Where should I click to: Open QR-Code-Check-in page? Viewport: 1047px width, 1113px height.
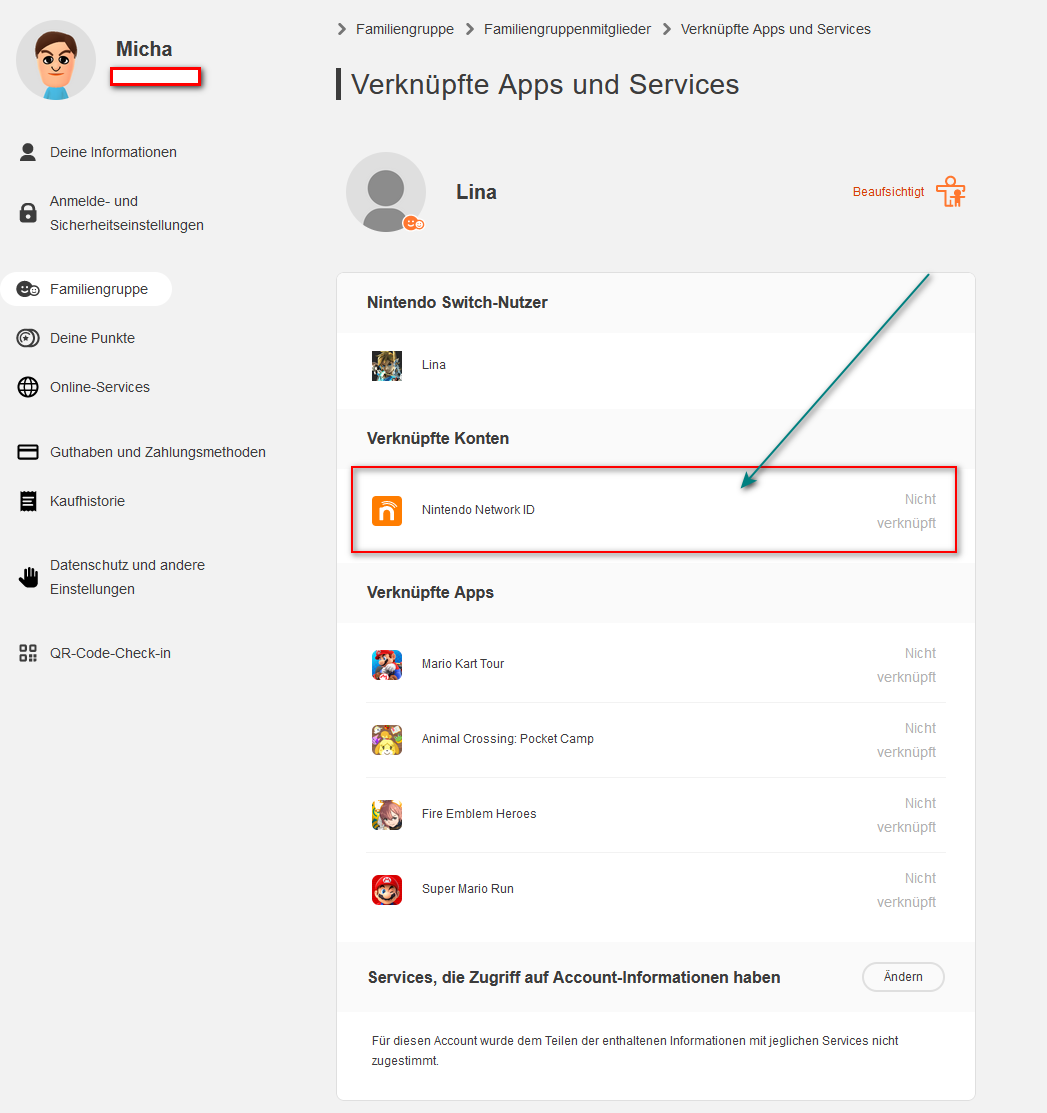click(110, 653)
